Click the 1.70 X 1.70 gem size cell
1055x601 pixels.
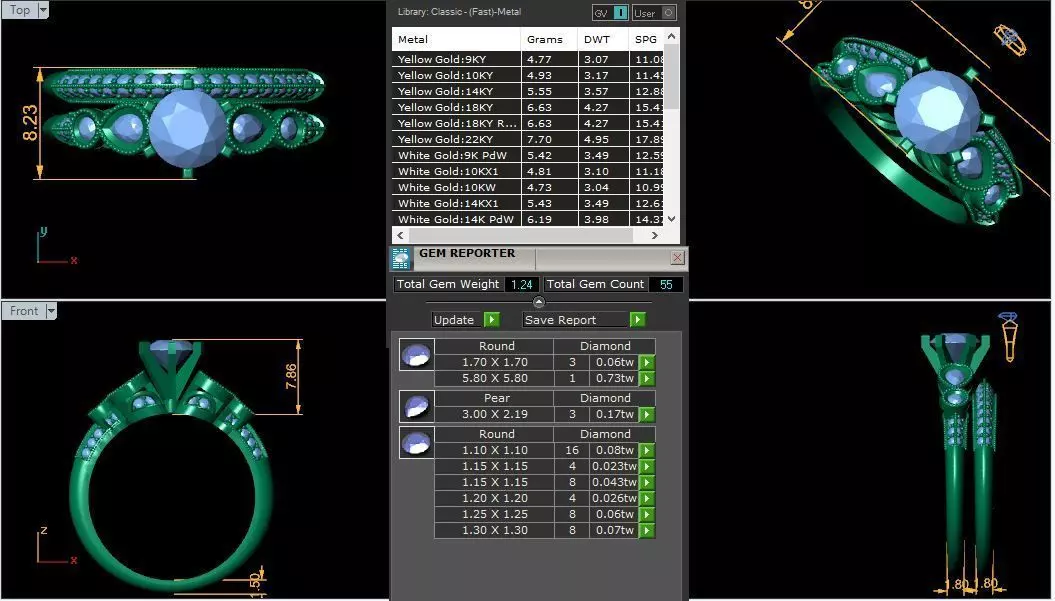coord(495,362)
